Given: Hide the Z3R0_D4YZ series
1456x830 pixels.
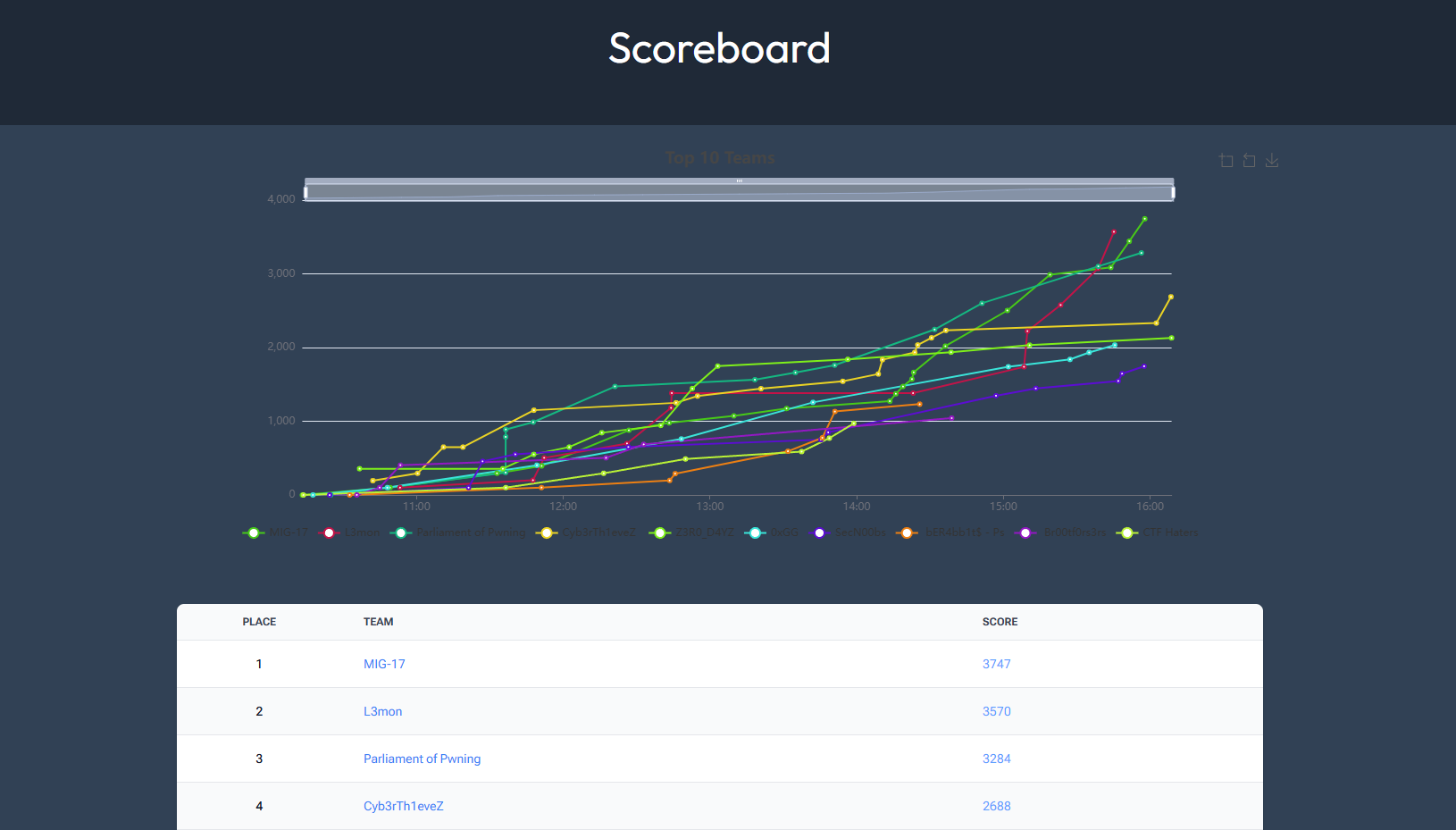Looking at the screenshot, I should click(x=692, y=532).
